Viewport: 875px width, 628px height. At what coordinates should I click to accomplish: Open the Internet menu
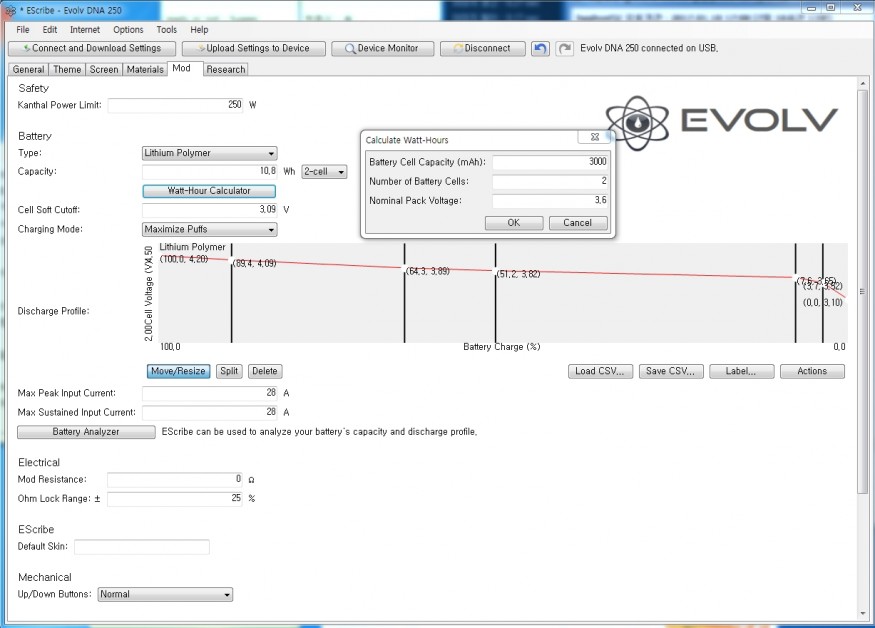85,30
